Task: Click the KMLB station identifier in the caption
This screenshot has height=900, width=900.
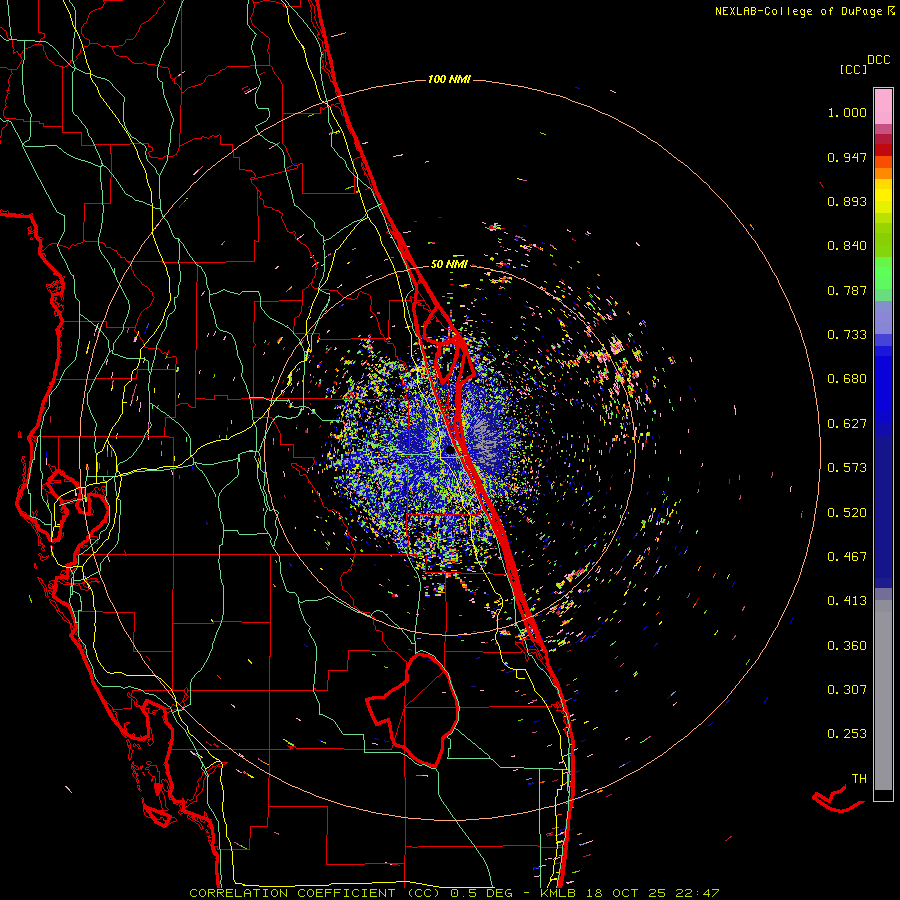Action: [x=558, y=893]
